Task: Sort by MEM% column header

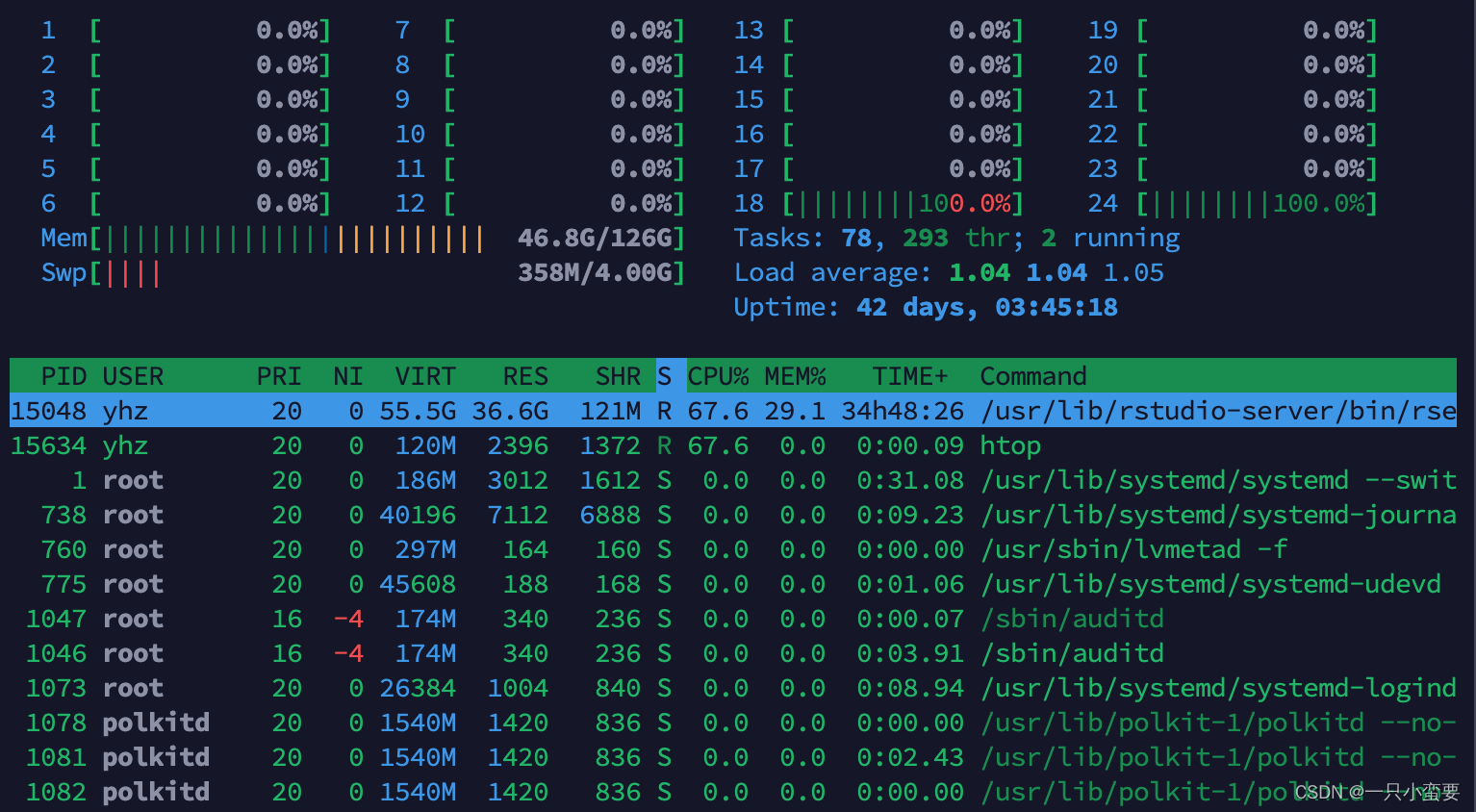Action: pos(795,376)
